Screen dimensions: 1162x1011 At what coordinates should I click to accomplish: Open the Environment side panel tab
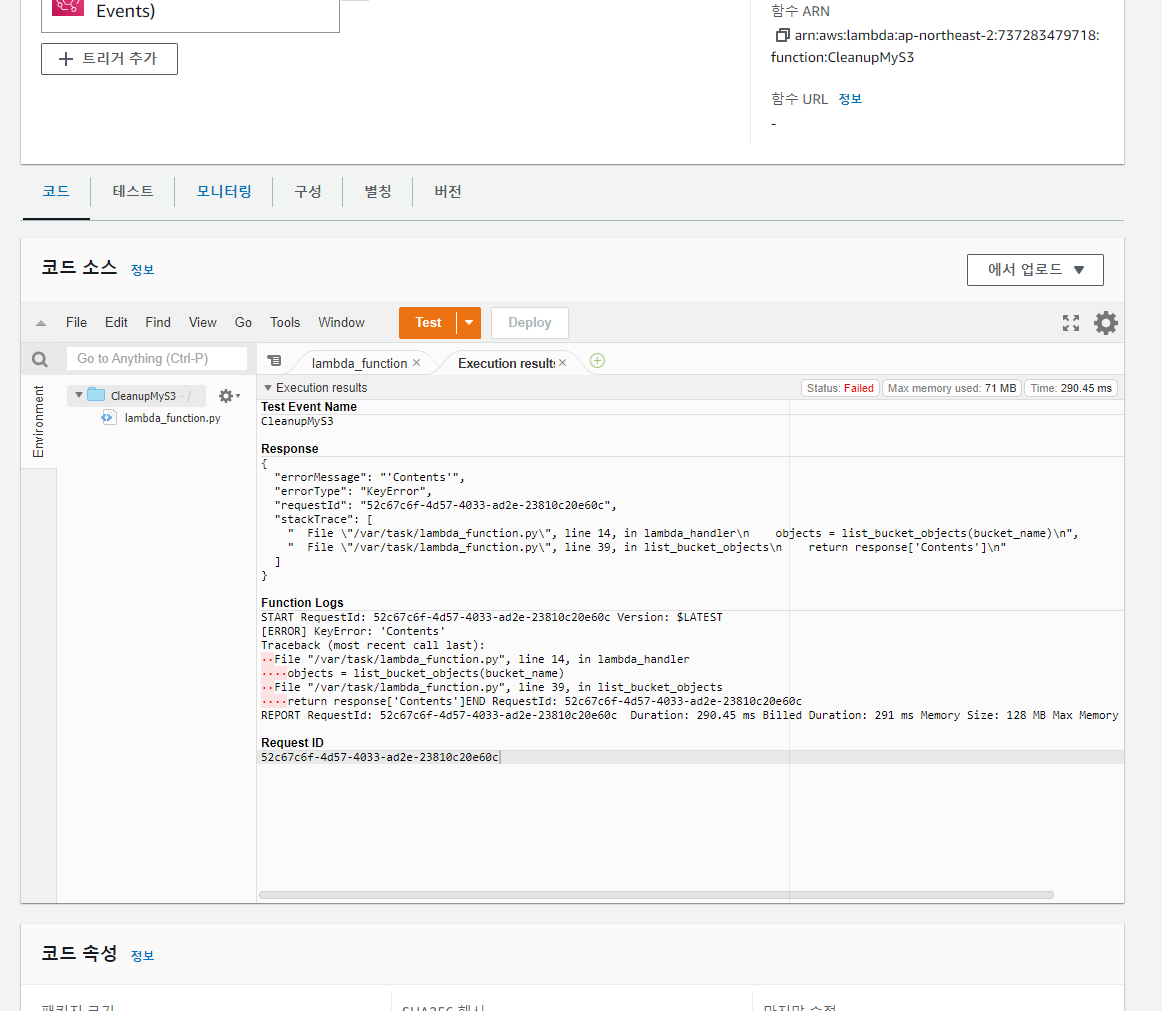[x=39, y=422]
